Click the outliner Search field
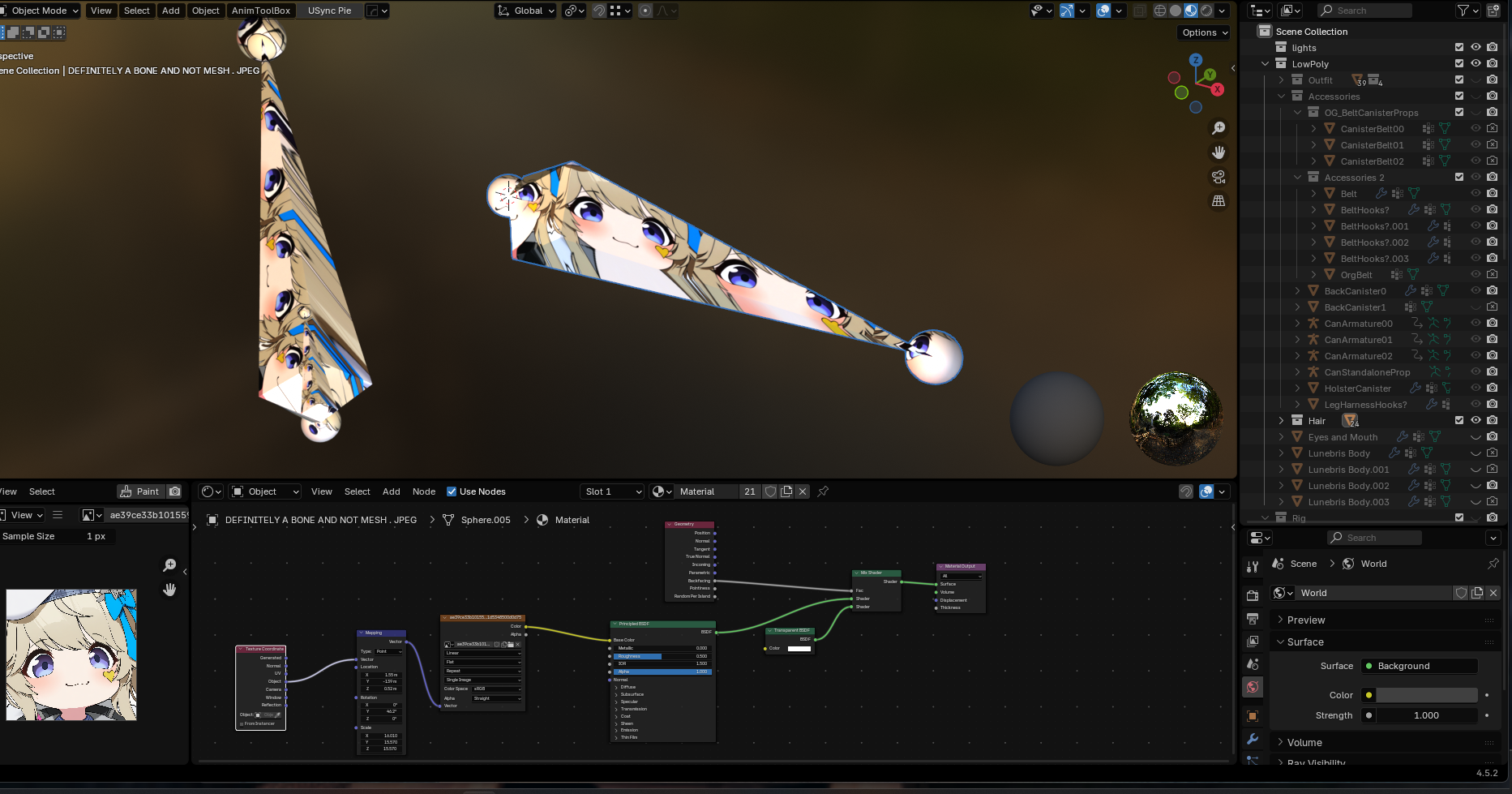Screen dimensions: 1512x794 [x=1364, y=11]
